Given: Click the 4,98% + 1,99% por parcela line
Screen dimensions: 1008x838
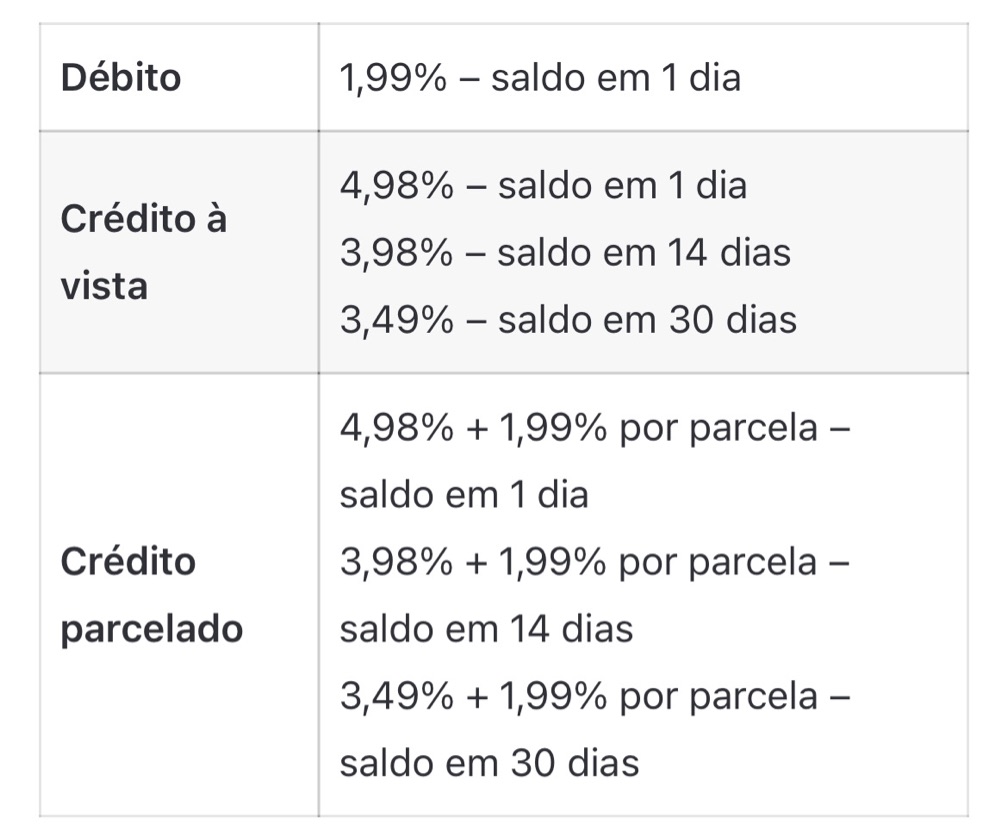Looking at the screenshot, I should point(595,428).
